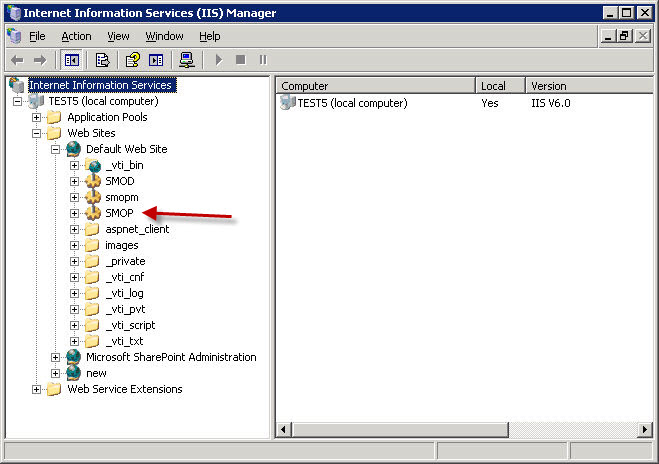Select the _vti_log folder in tree

point(124,293)
